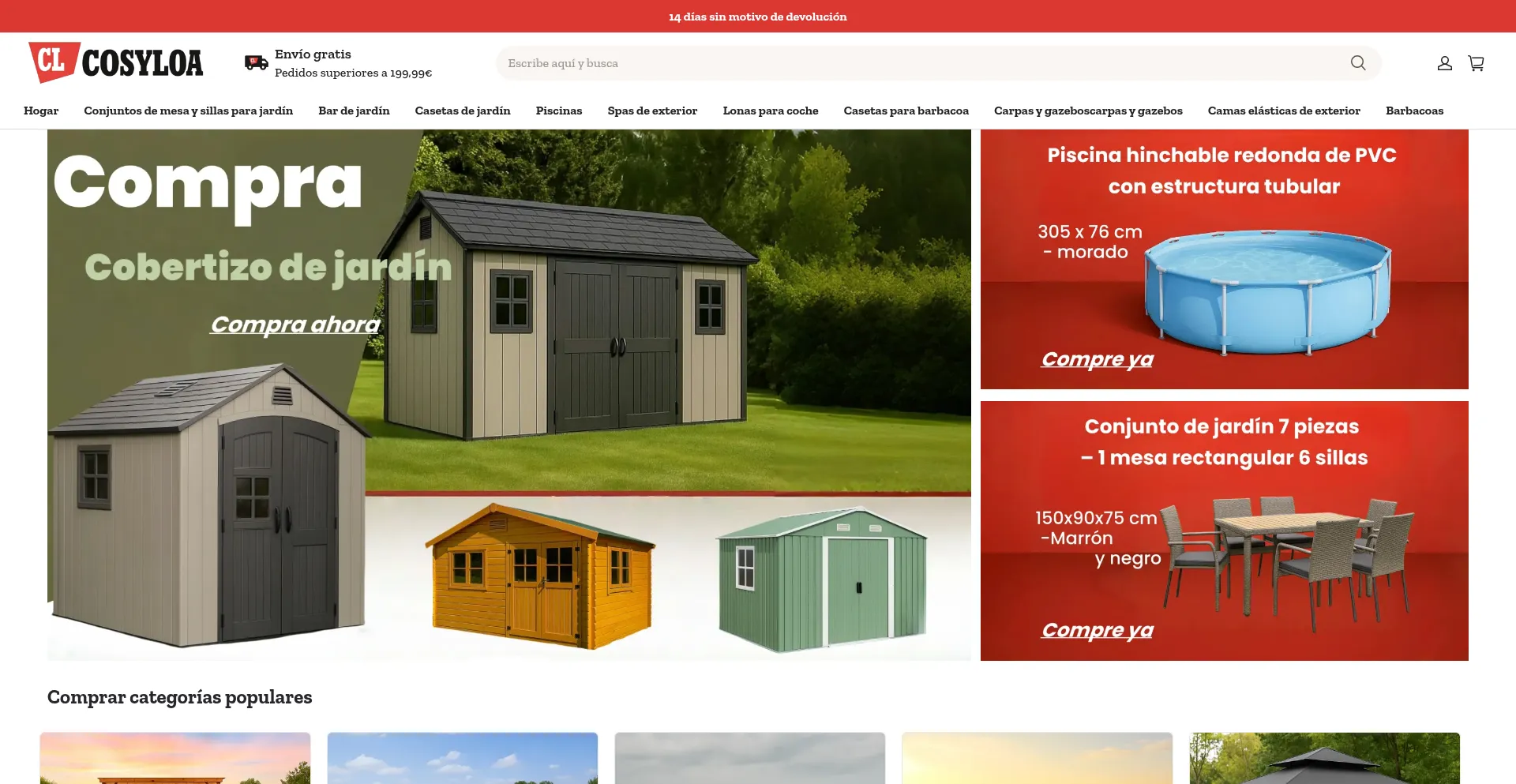Click the Cosyloa logo

[116, 62]
